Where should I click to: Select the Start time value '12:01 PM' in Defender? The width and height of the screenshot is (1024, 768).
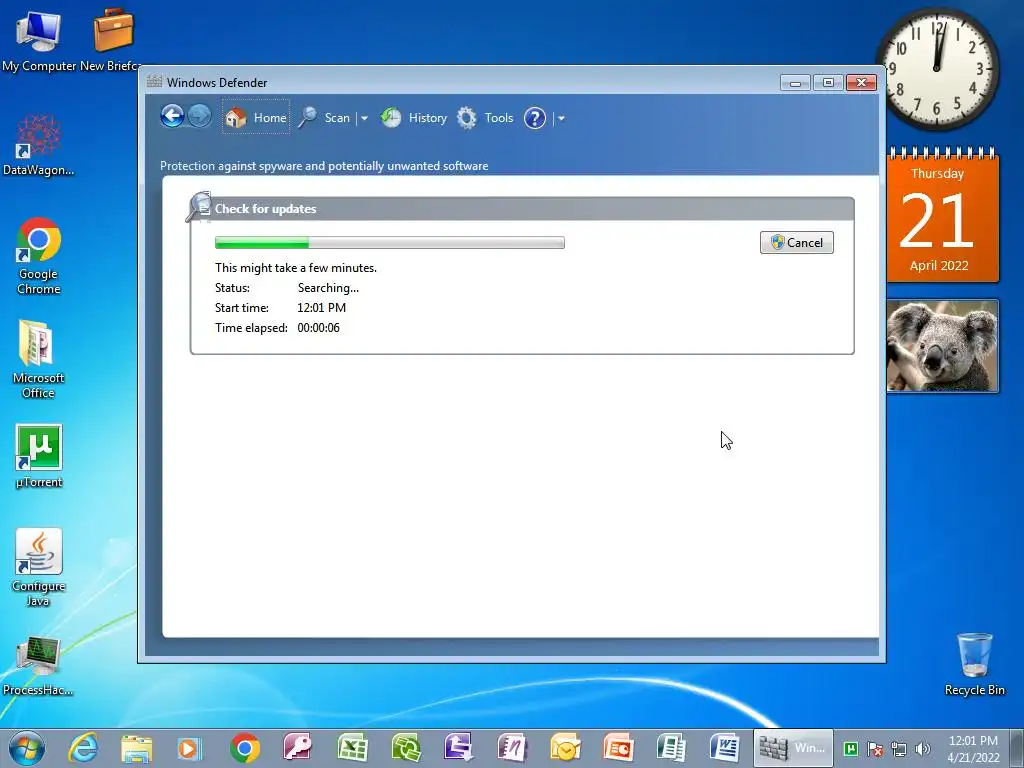321,308
